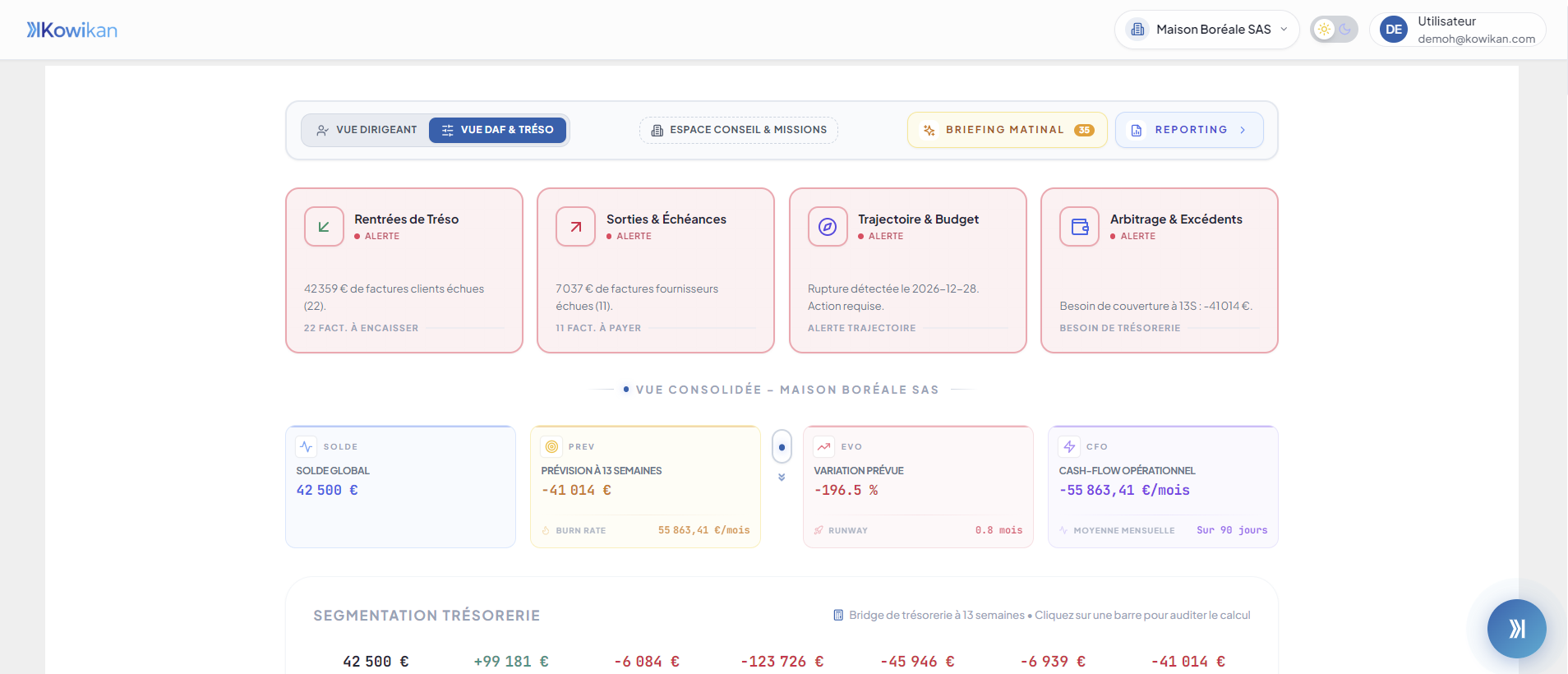Click the prévision value -41 014 €
The image size is (1568, 674).
(x=576, y=490)
